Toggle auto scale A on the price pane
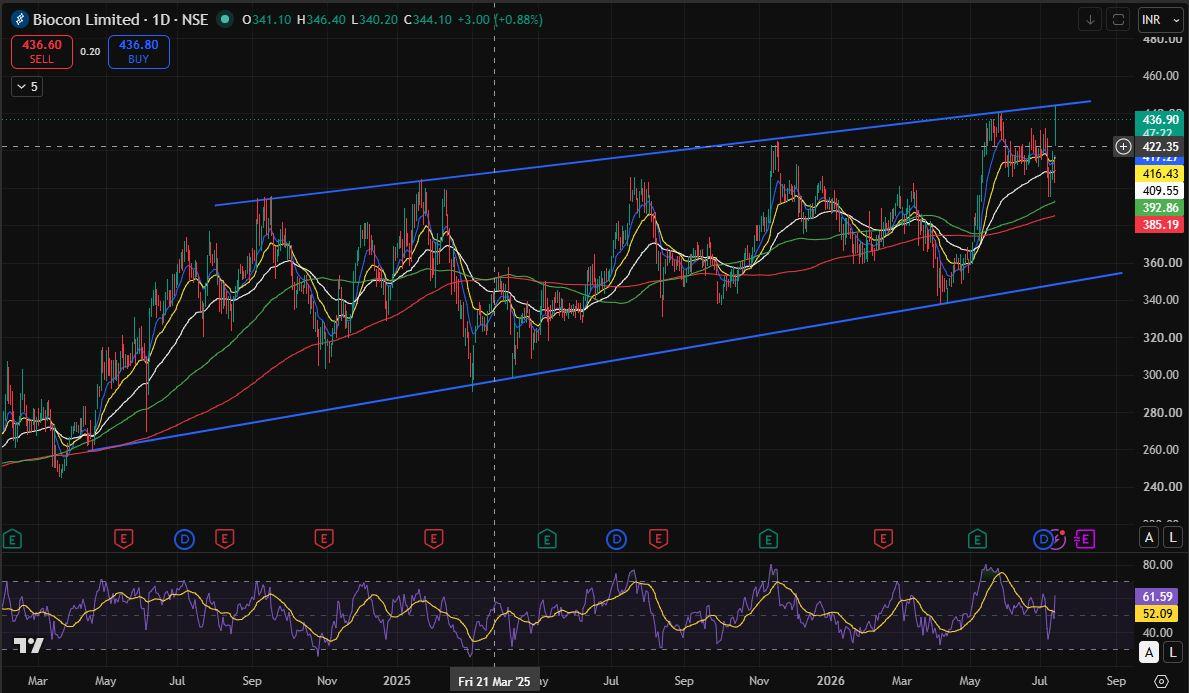Image resolution: width=1189 pixels, height=693 pixels. pyautogui.click(x=1150, y=538)
